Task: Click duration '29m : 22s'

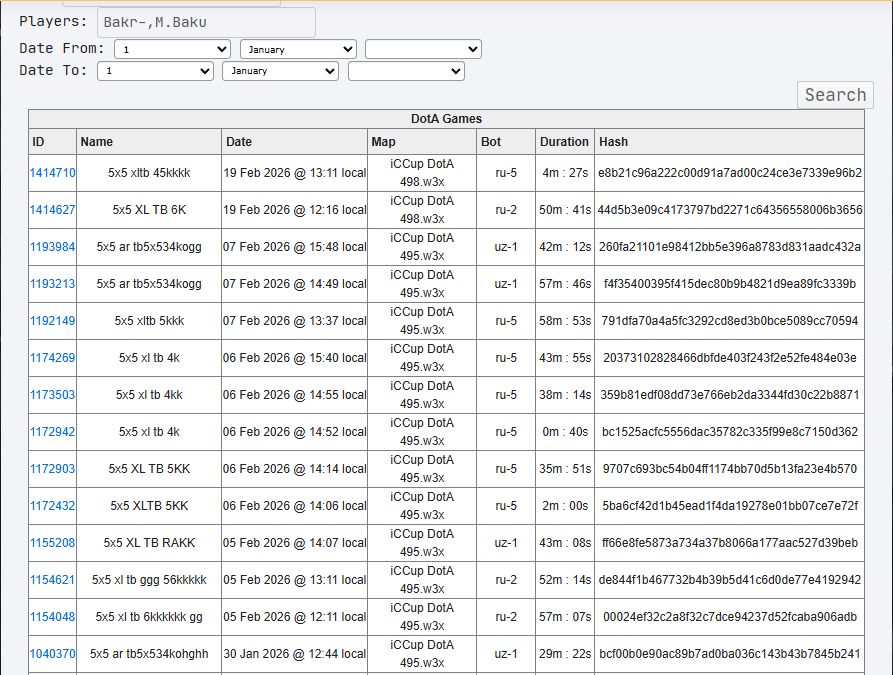Action: tap(565, 654)
